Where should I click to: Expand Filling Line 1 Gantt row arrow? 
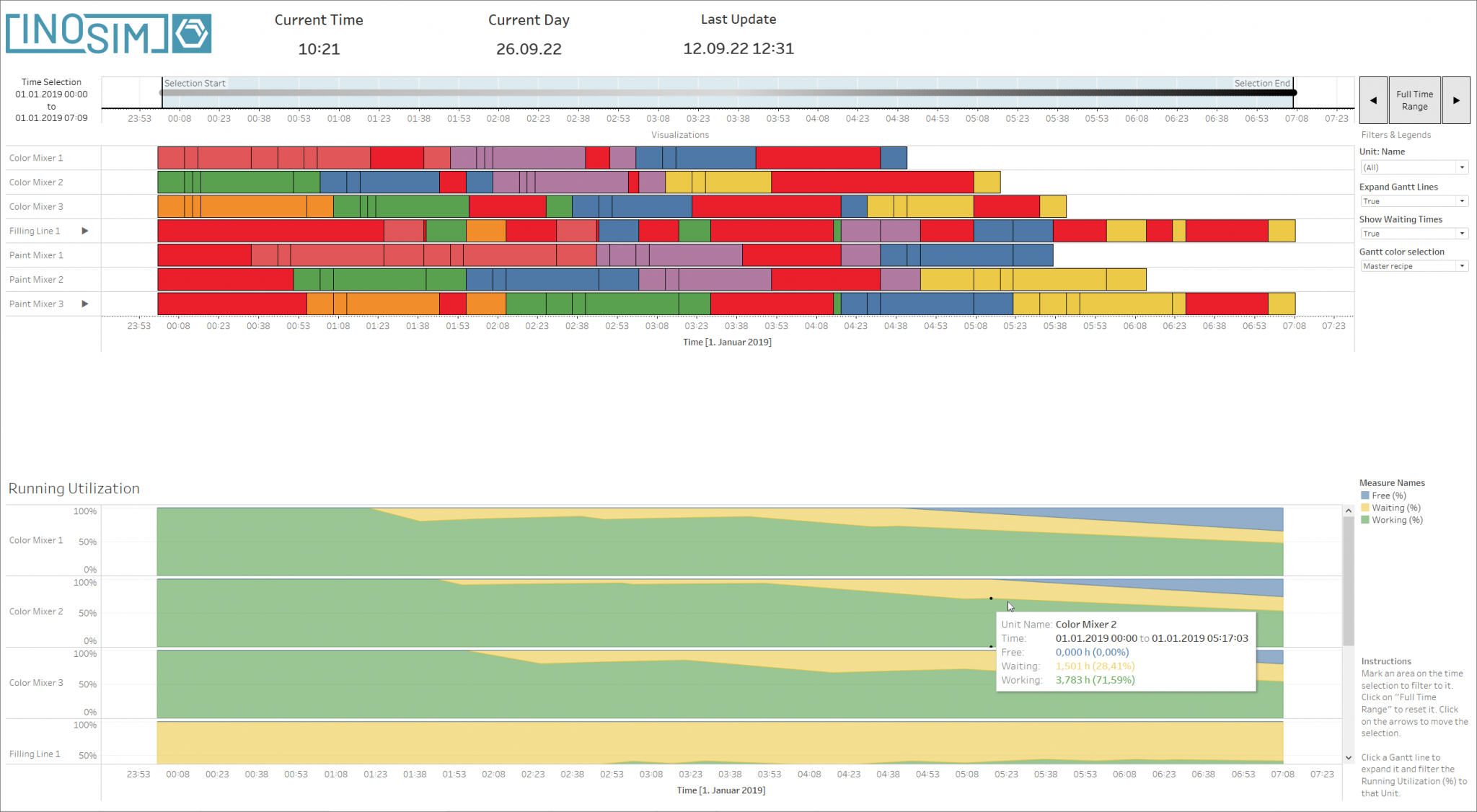(85, 231)
